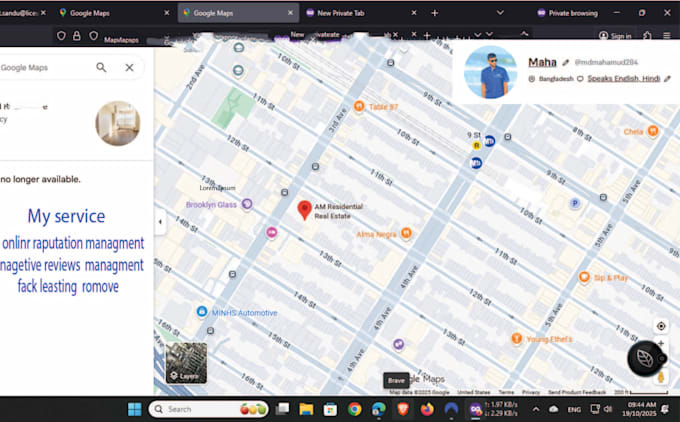Open the Privacy link in map footer
This screenshot has width=680, height=422.
(531, 392)
